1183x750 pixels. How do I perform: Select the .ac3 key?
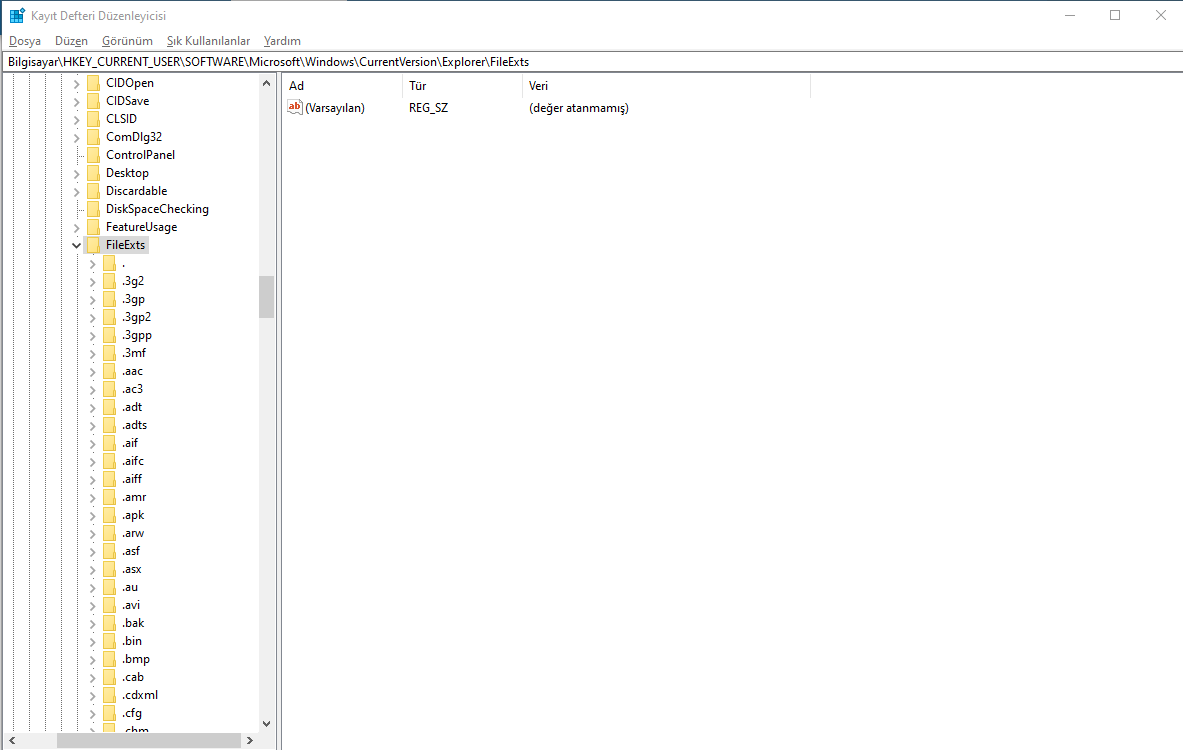point(133,389)
